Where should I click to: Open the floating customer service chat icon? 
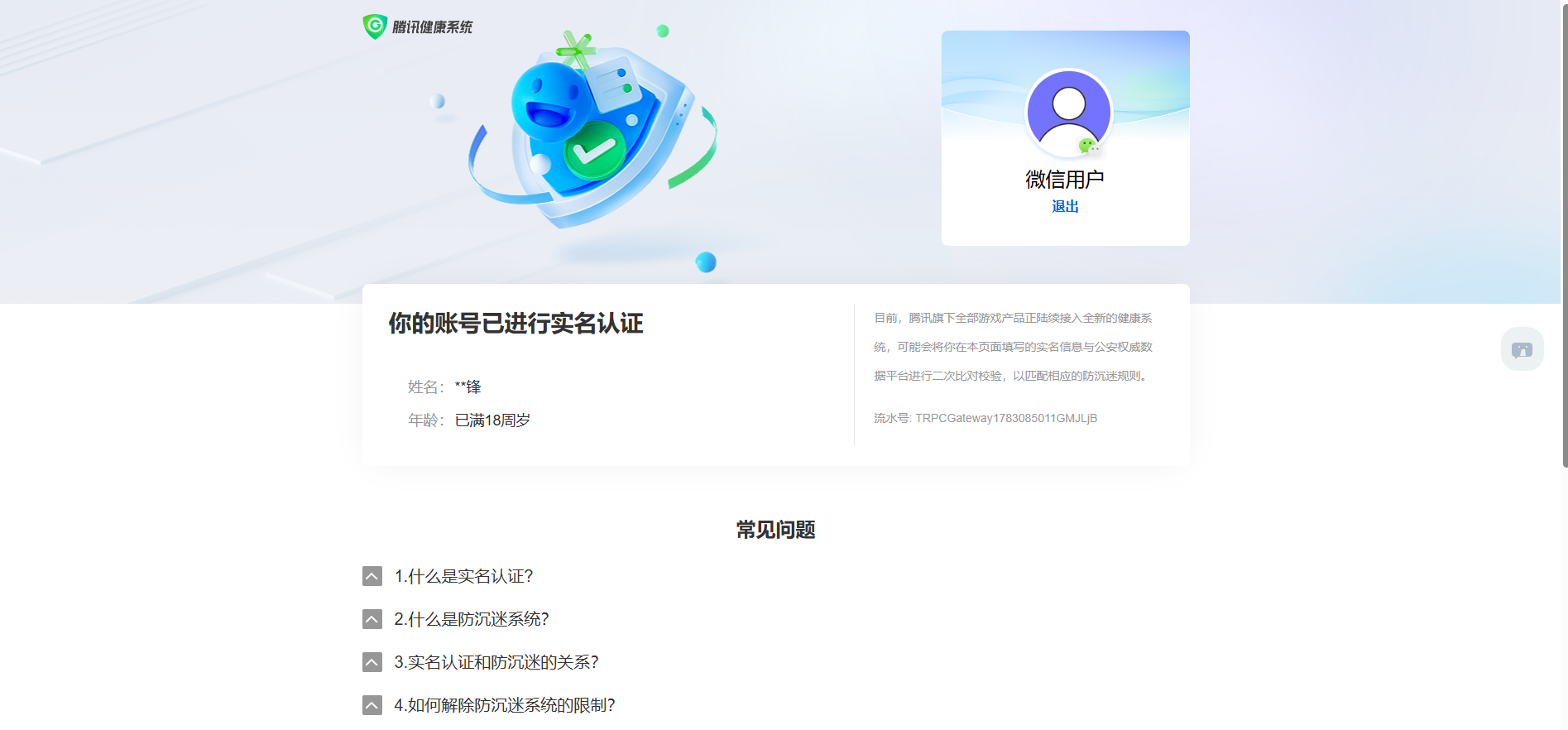pos(1522,349)
